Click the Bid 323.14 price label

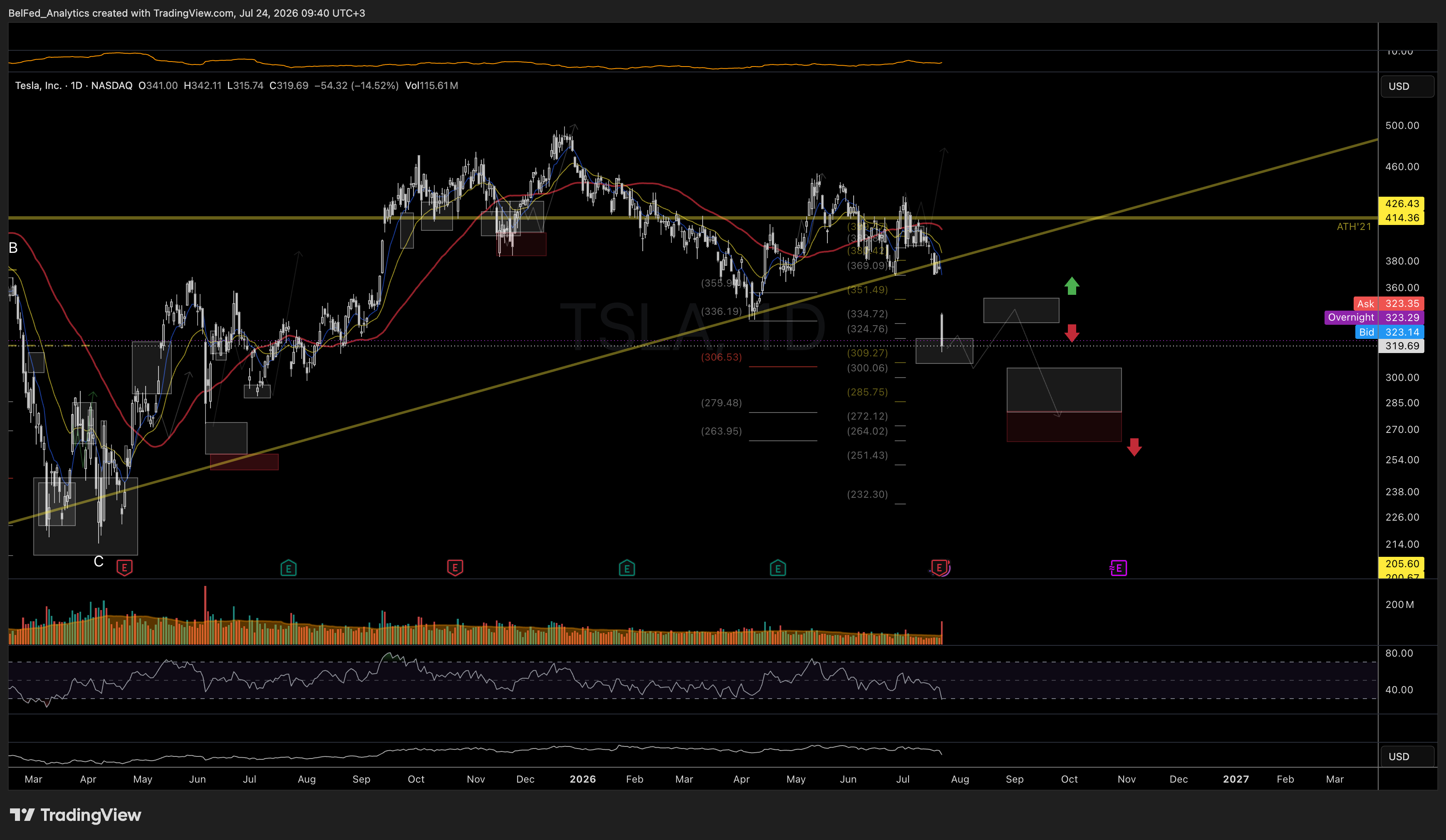pyautogui.click(x=1390, y=332)
